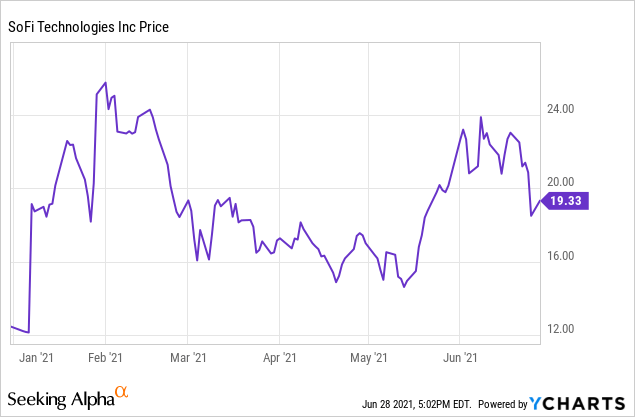635x417 pixels.
Task: Click the orange alpha symbol icon
Action: point(122,393)
